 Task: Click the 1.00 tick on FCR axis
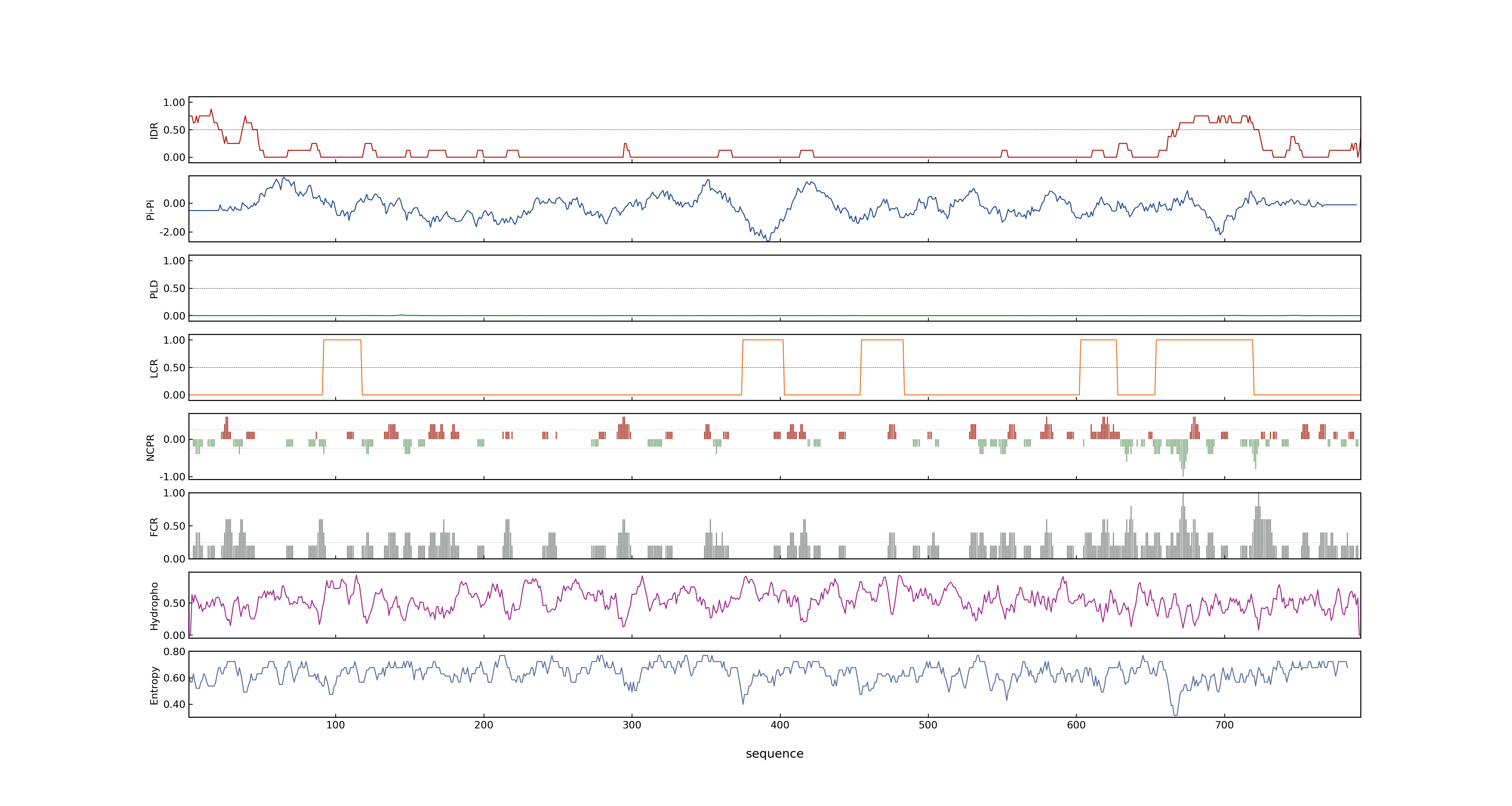click(174, 493)
